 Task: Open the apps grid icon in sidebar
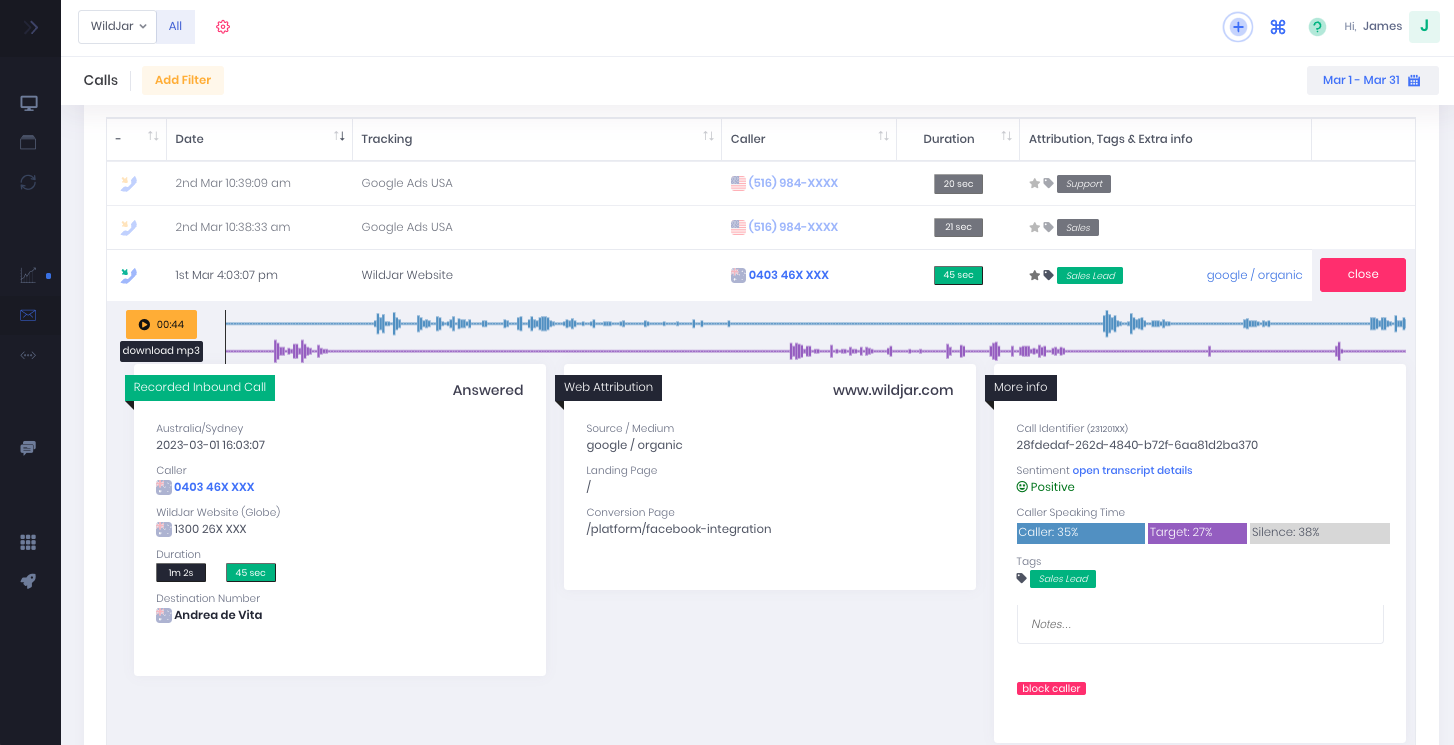coord(29,542)
